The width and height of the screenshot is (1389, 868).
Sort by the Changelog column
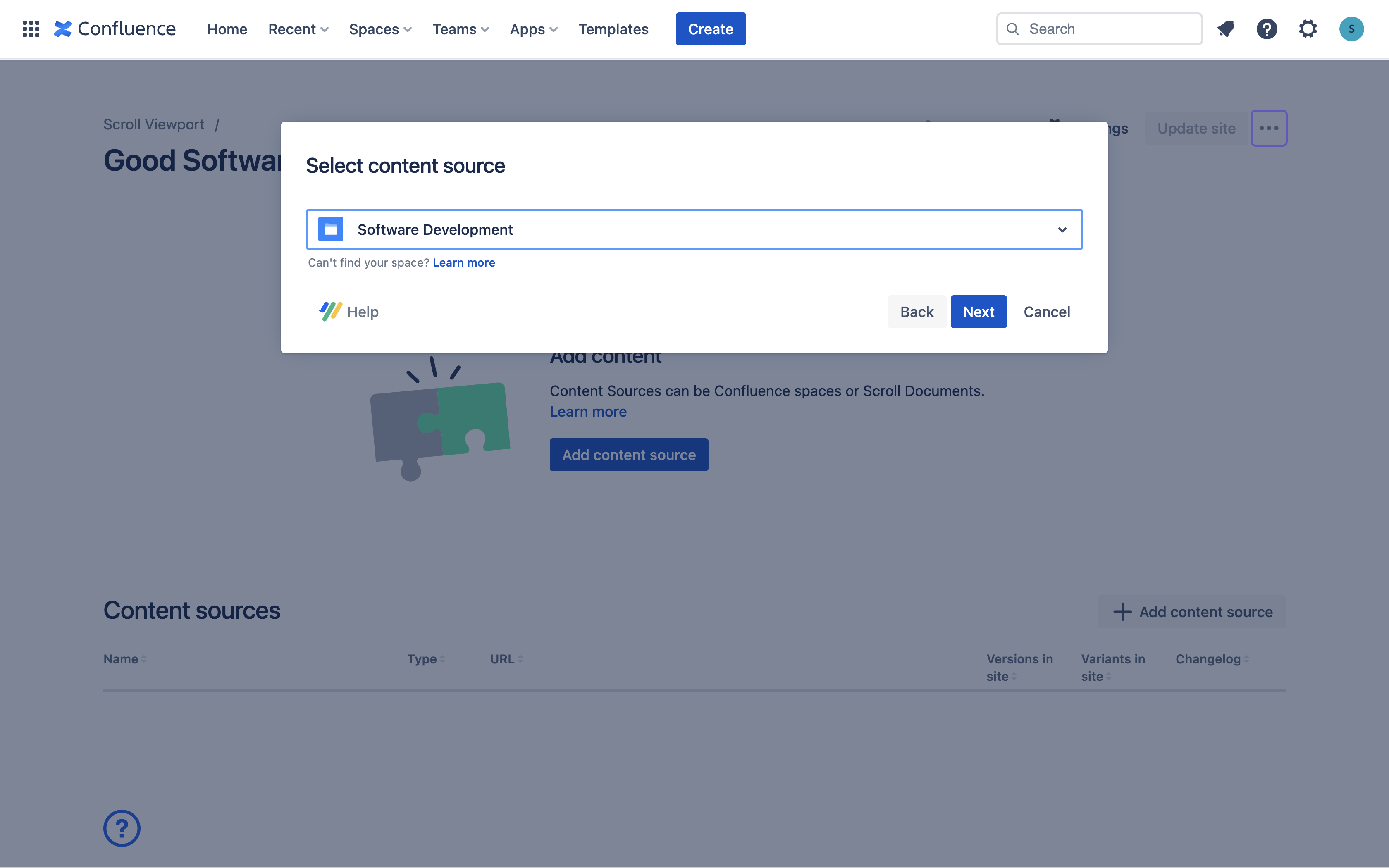tap(1212, 659)
